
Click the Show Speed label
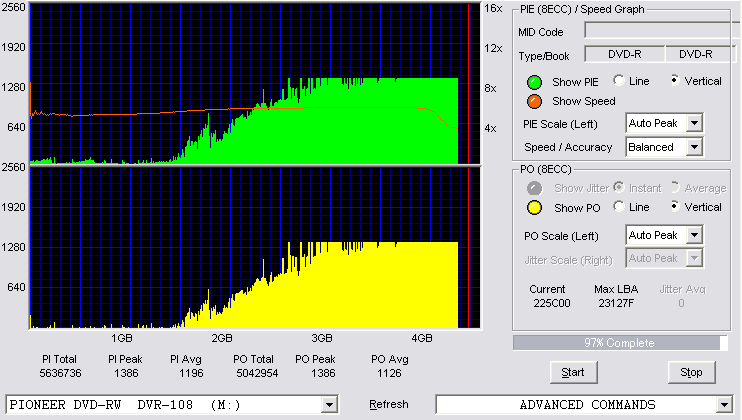pos(583,101)
